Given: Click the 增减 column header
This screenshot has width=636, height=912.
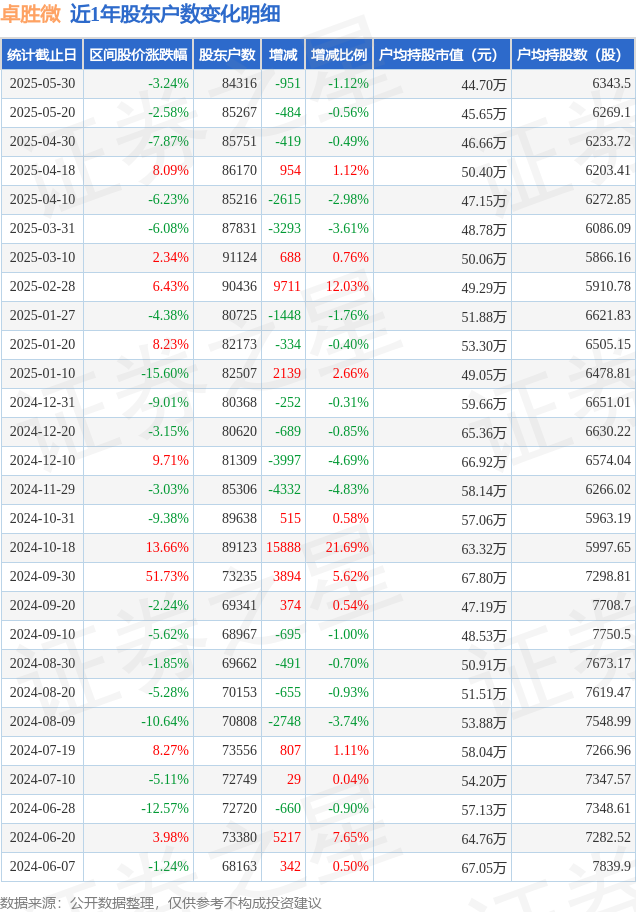Looking at the screenshot, I should [283, 54].
